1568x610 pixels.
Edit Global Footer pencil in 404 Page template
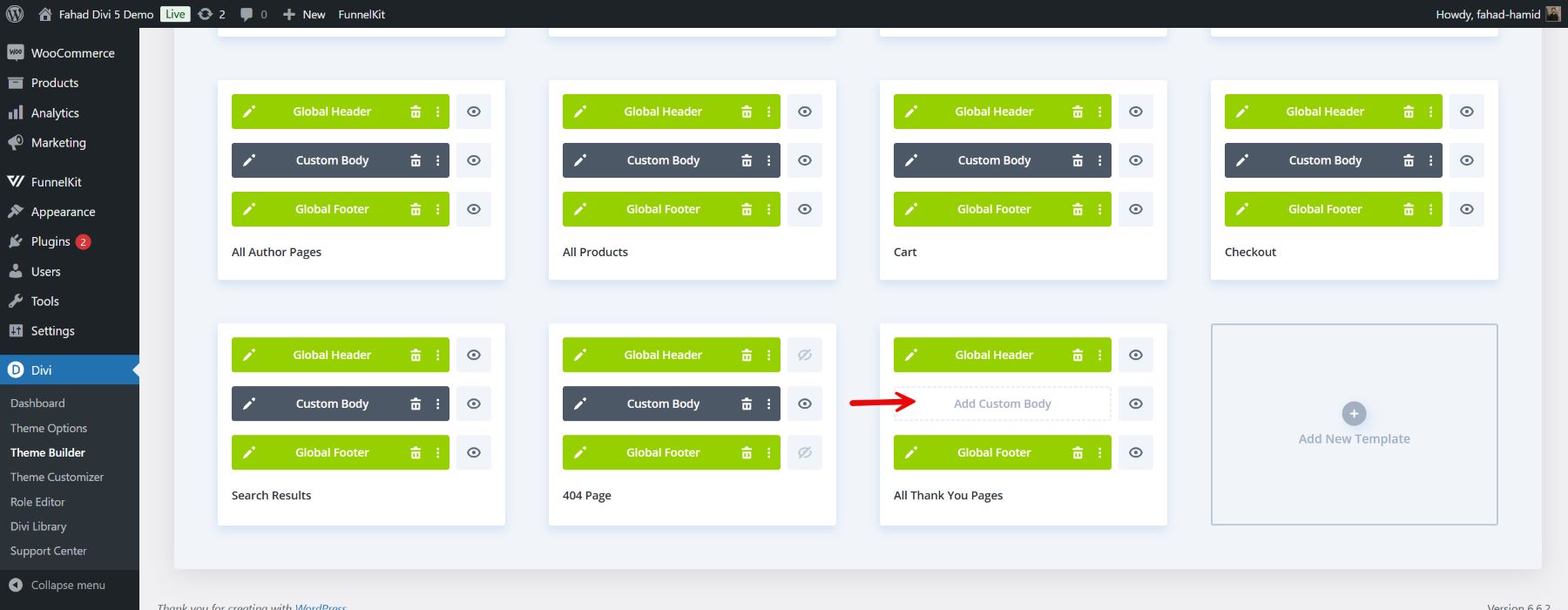(x=580, y=452)
